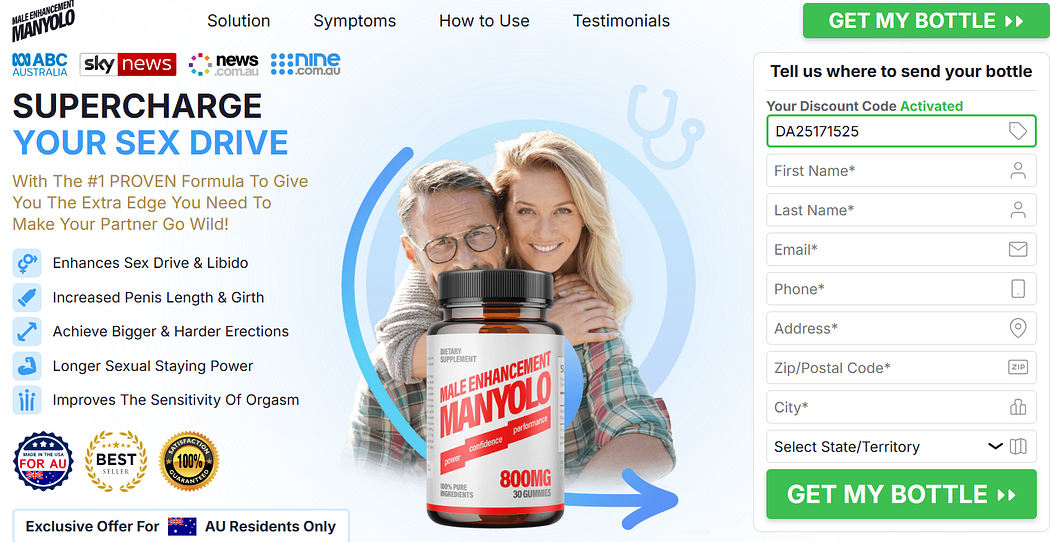The image size is (1050, 542).
Task: Click the Manyolo Male Enhancement logo
Action: coord(43,21)
